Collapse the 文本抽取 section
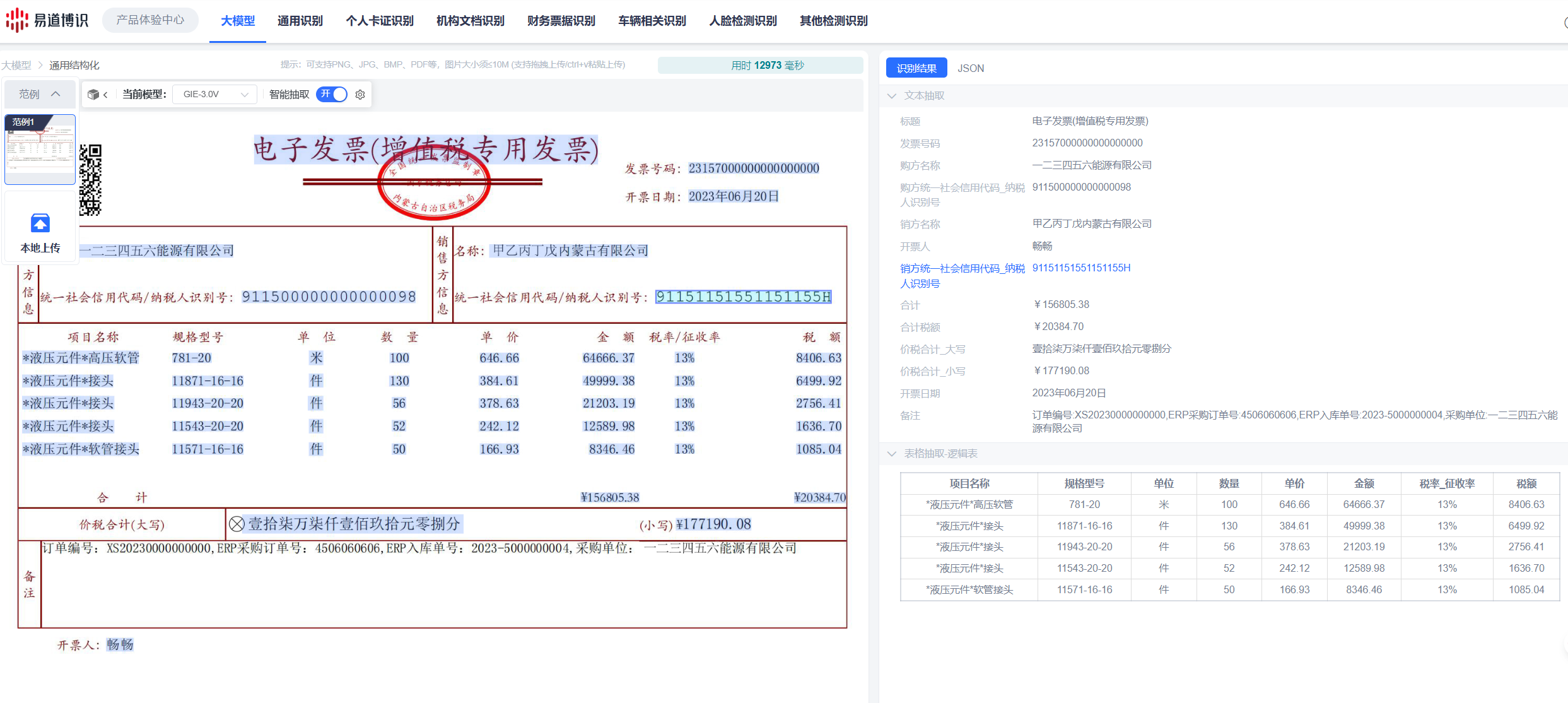Viewport: 1568px width, 703px height. coord(892,96)
